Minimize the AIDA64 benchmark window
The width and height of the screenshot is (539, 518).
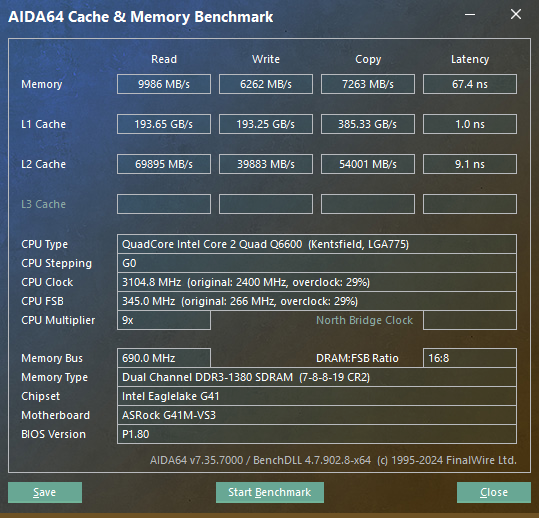point(470,14)
